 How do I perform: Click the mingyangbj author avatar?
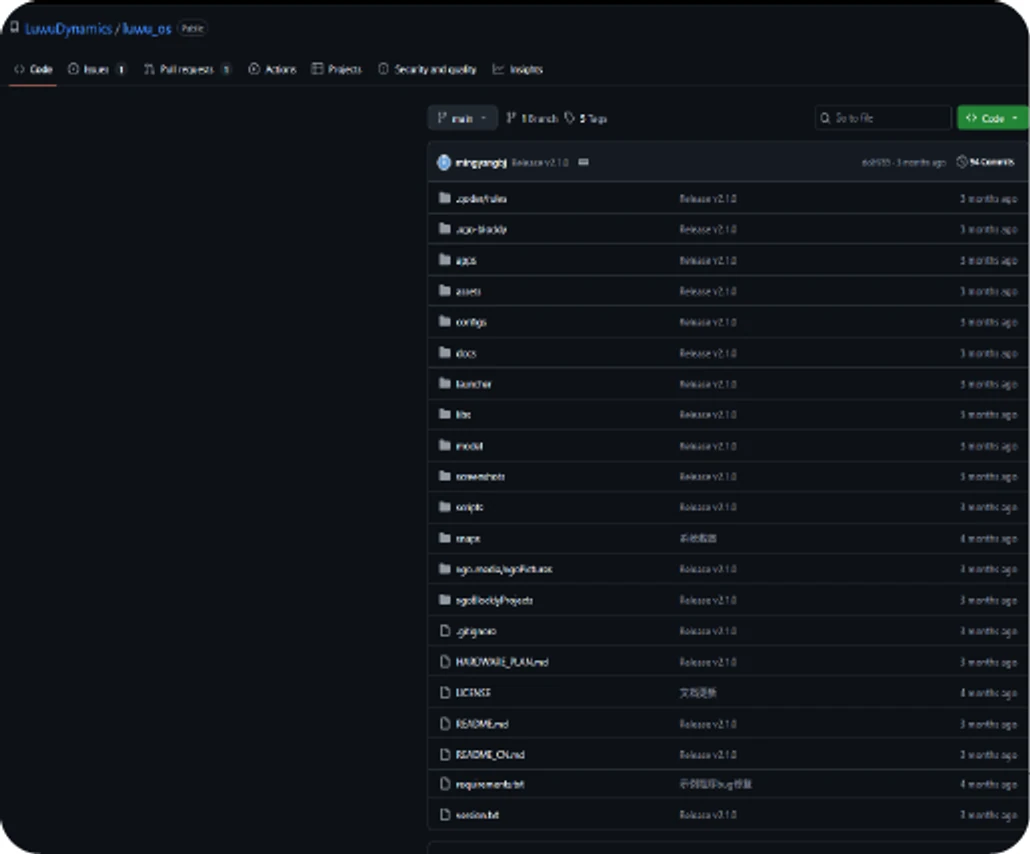point(444,162)
